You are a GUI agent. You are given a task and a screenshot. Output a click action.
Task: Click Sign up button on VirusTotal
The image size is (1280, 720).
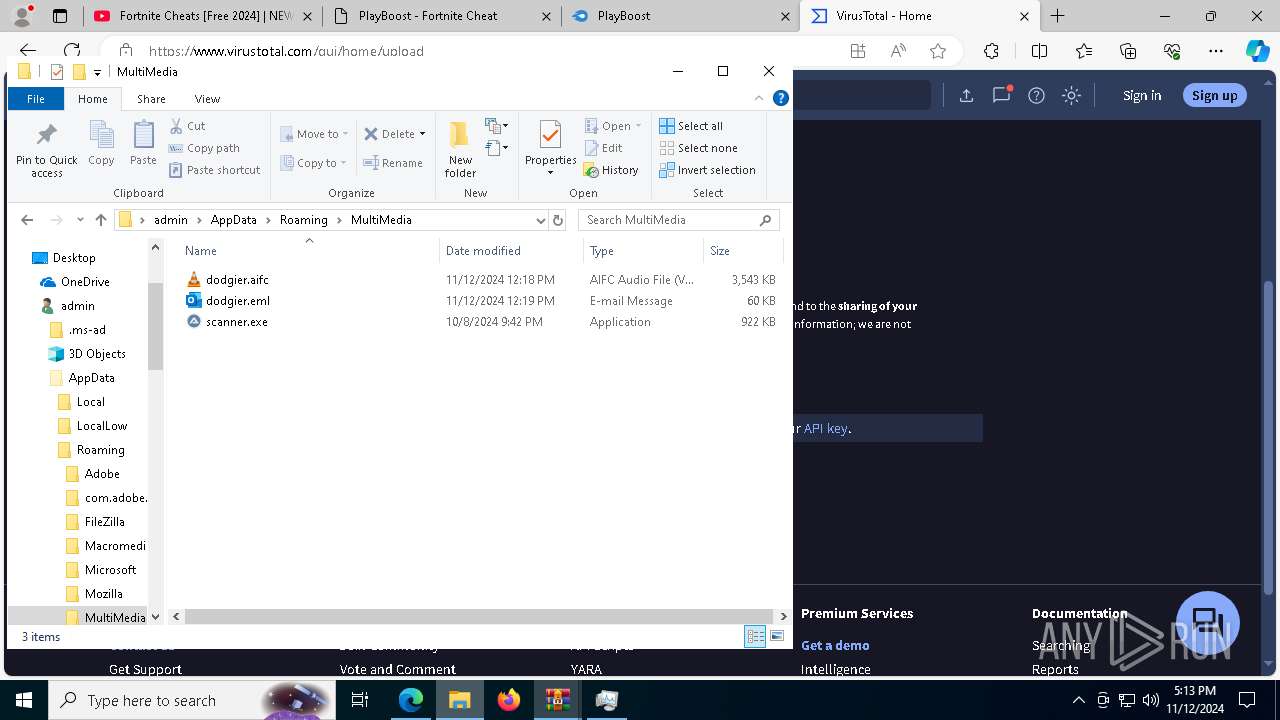coord(1214,95)
